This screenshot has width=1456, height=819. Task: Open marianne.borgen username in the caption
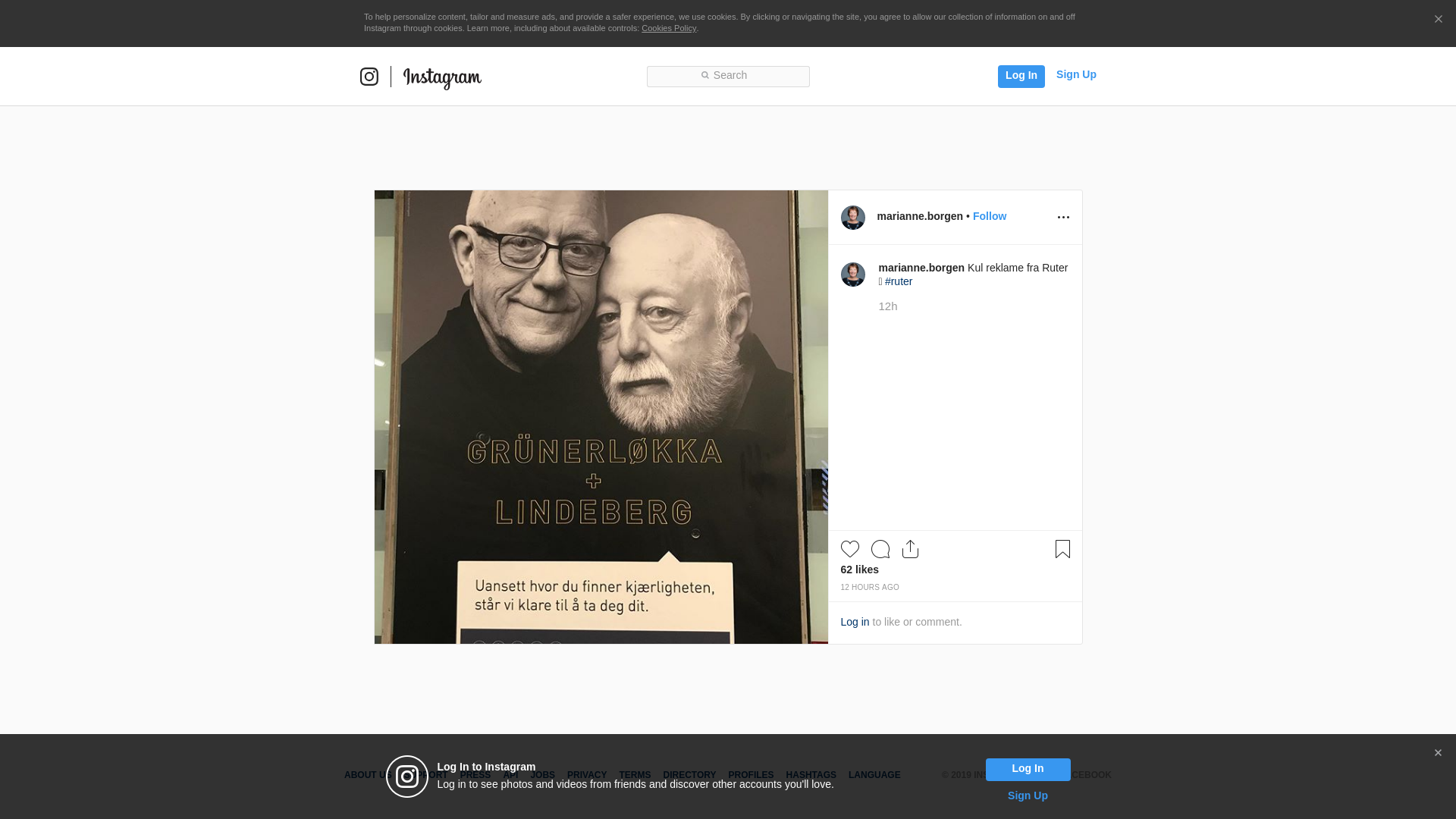tap(921, 268)
